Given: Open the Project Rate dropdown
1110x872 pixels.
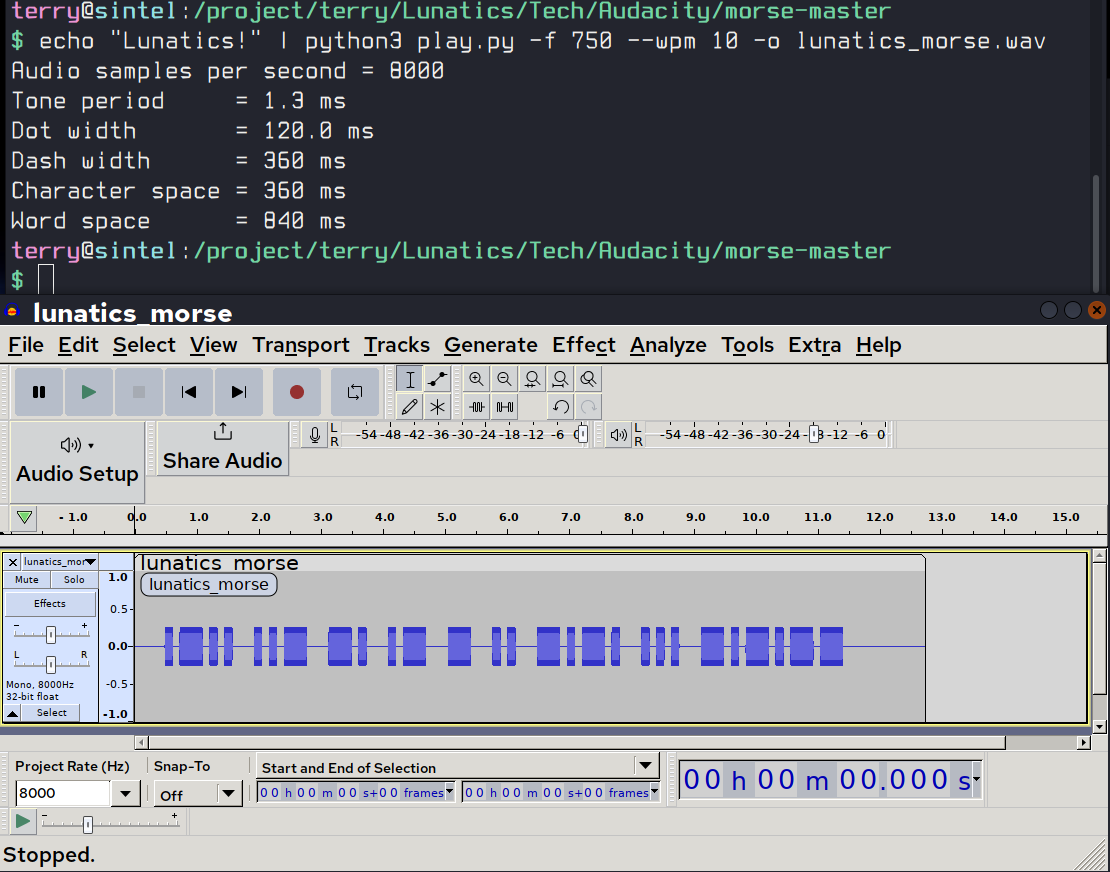Looking at the screenshot, I should point(125,794).
